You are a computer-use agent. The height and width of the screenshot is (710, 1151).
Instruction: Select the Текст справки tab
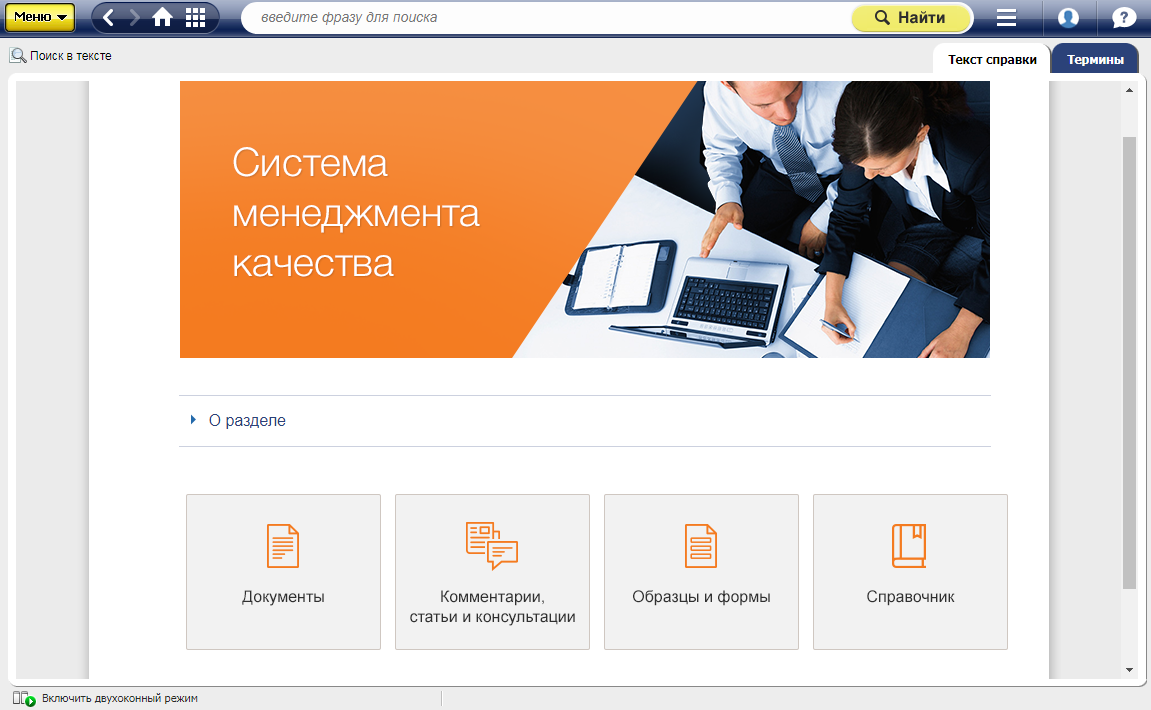(x=992, y=60)
